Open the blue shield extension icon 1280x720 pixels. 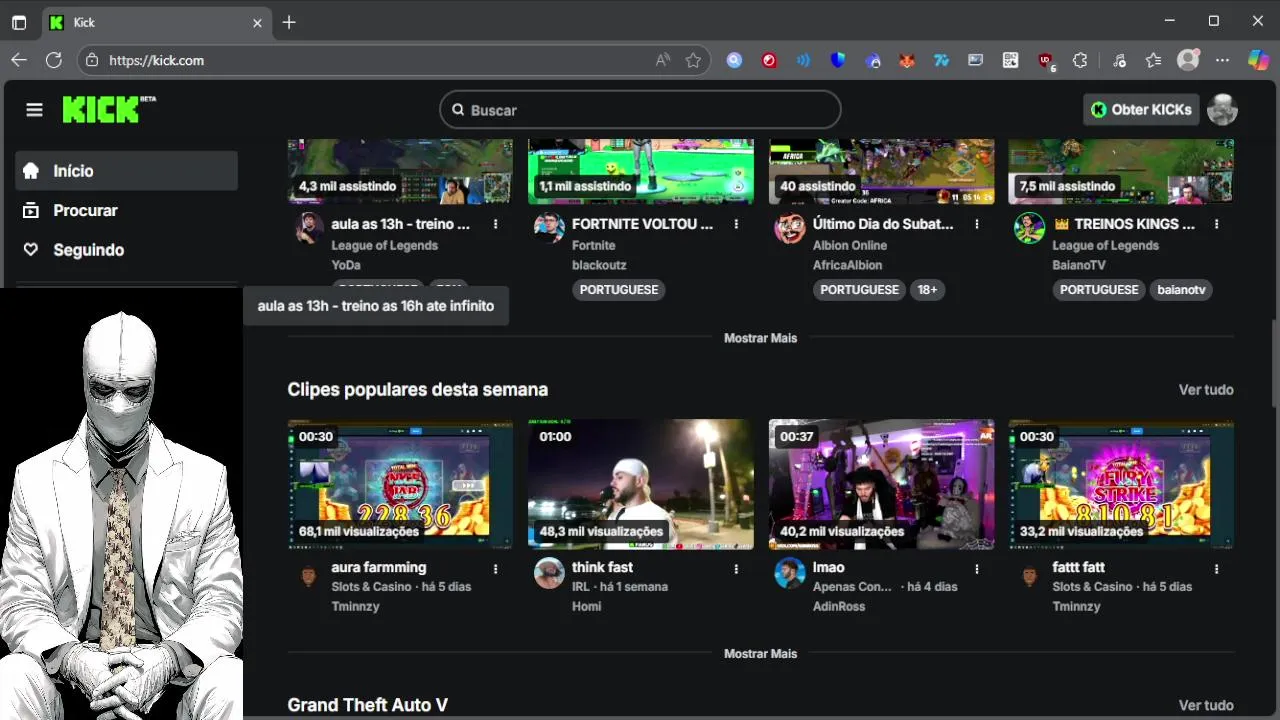point(838,60)
